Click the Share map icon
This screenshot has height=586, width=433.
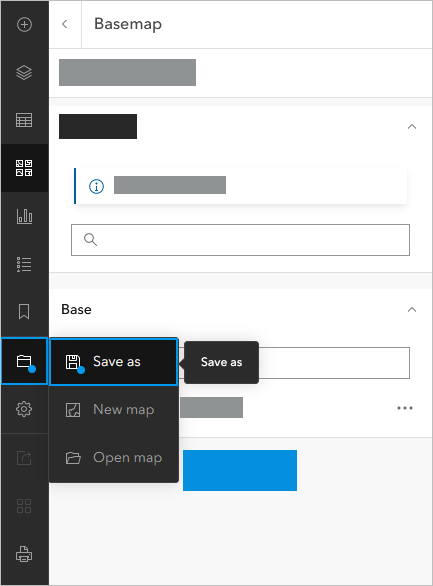(x=24, y=457)
